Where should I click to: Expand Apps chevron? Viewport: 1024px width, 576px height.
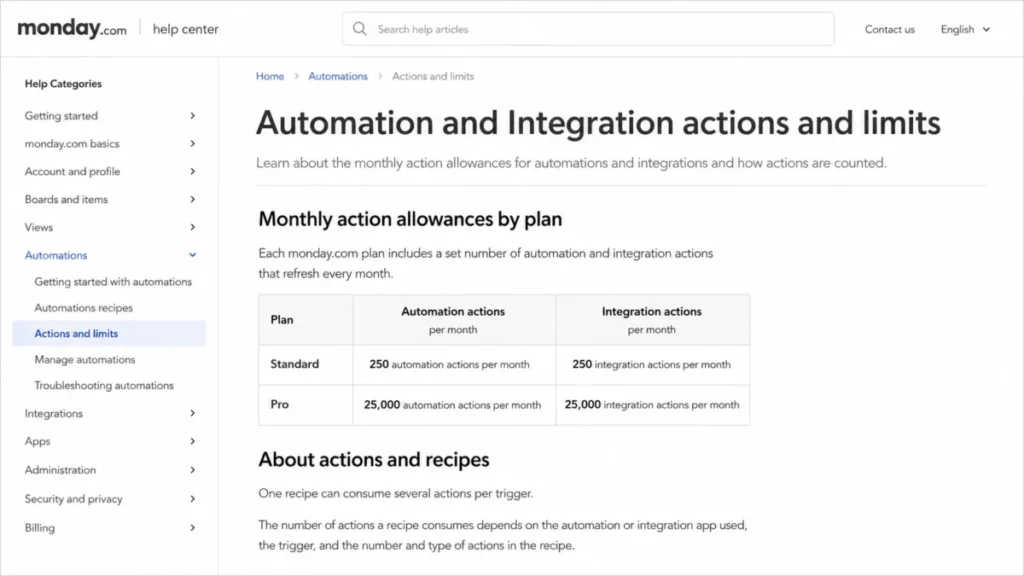point(193,441)
